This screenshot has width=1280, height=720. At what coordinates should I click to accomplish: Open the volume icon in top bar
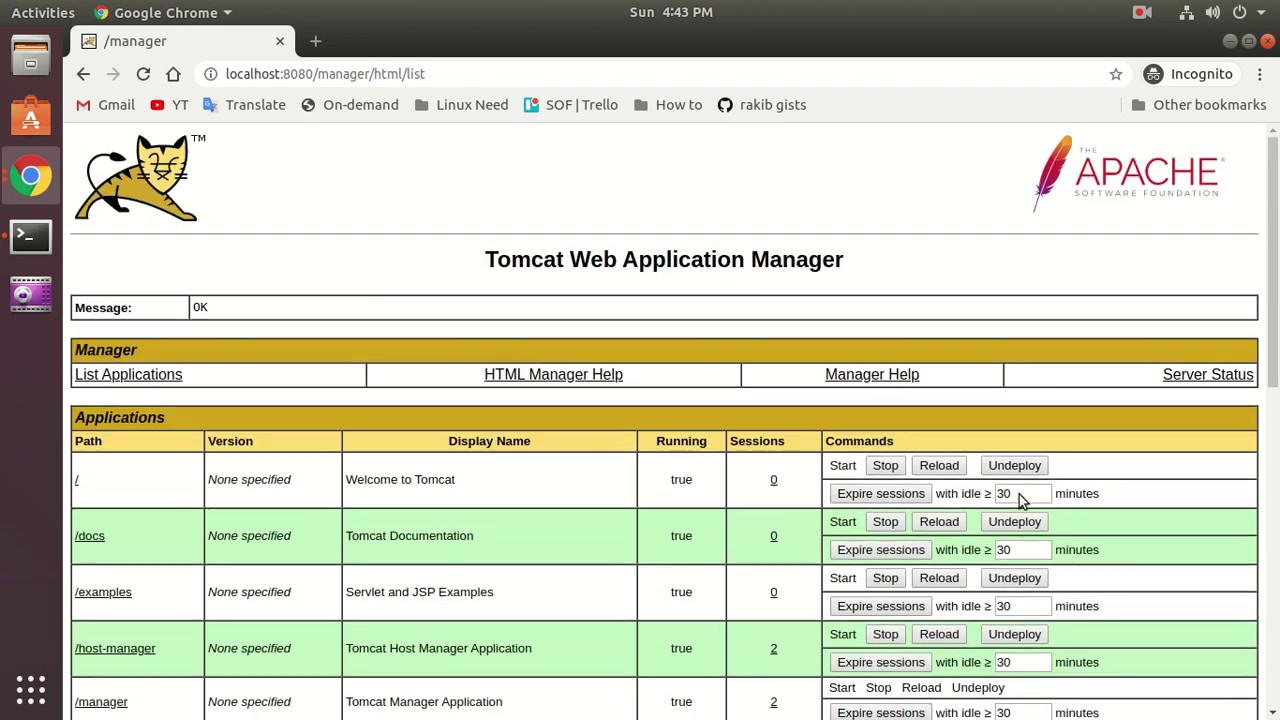tap(1212, 12)
